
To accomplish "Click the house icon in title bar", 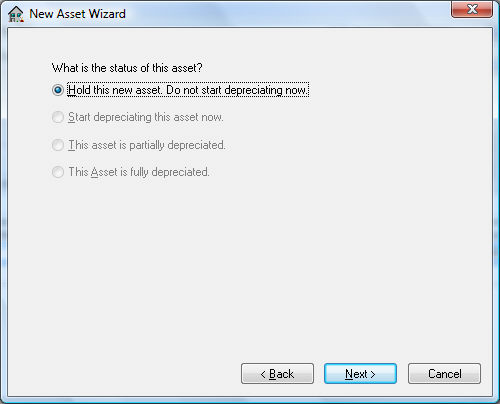I will pos(15,14).
